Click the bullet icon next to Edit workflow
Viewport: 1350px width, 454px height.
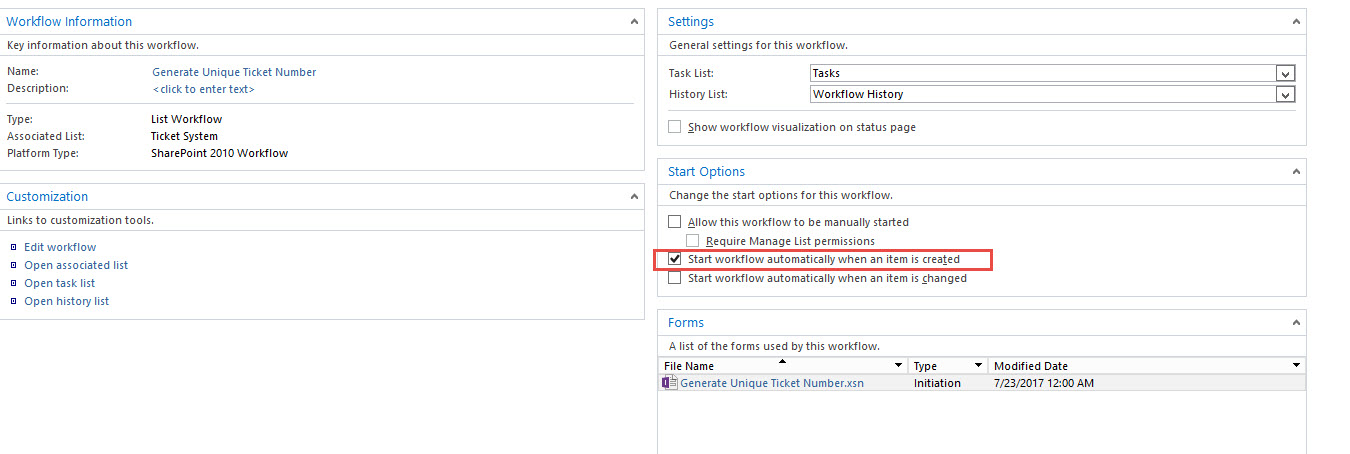pyautogui.click(x=13, y=247)
